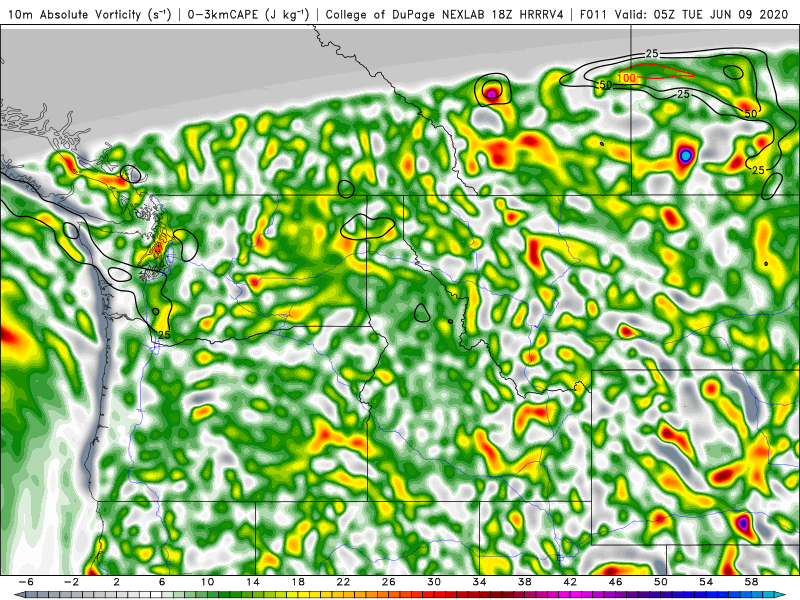Click the "22" colorbar tick label
The height and width of the screenshot is (600, 800).
tap(343, 582)
